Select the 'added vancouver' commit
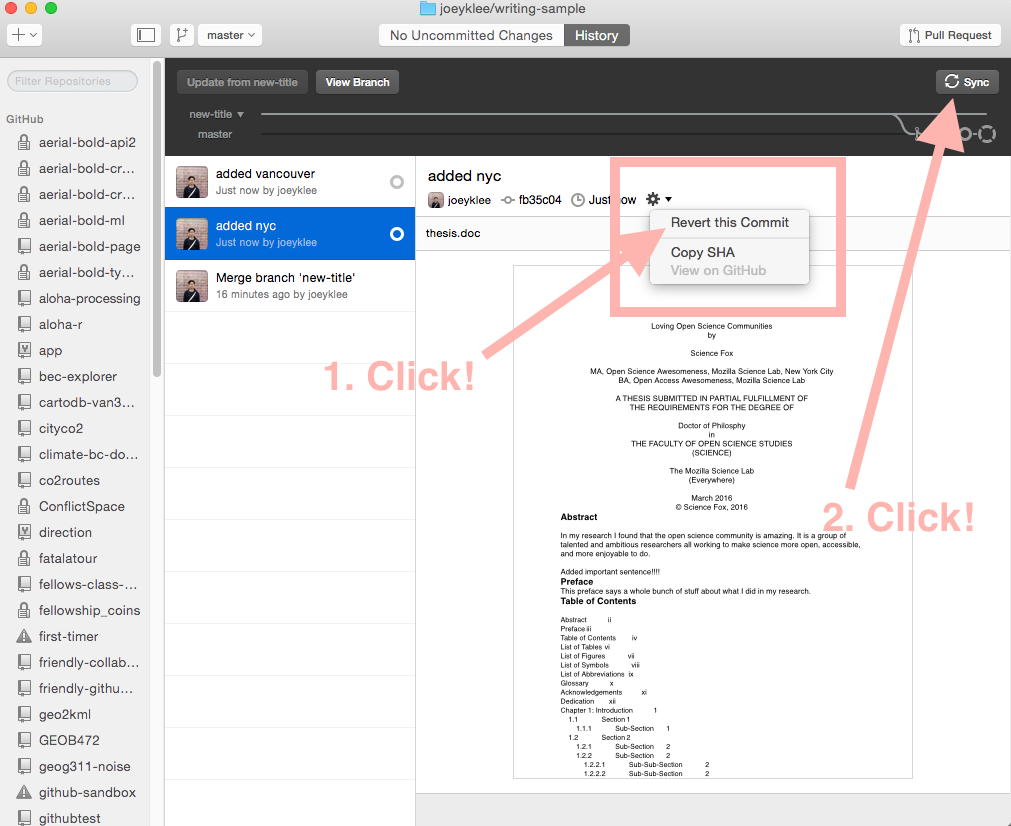The image size is (1011, 826). (x=290, y=181)
